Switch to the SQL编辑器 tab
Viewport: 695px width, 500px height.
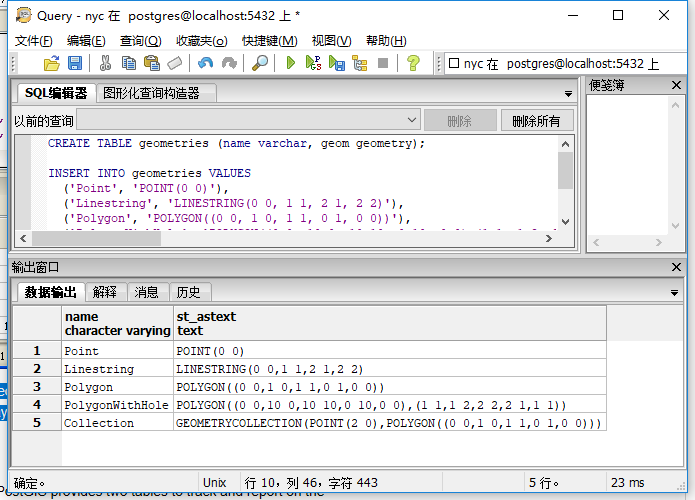coord(56,93)
